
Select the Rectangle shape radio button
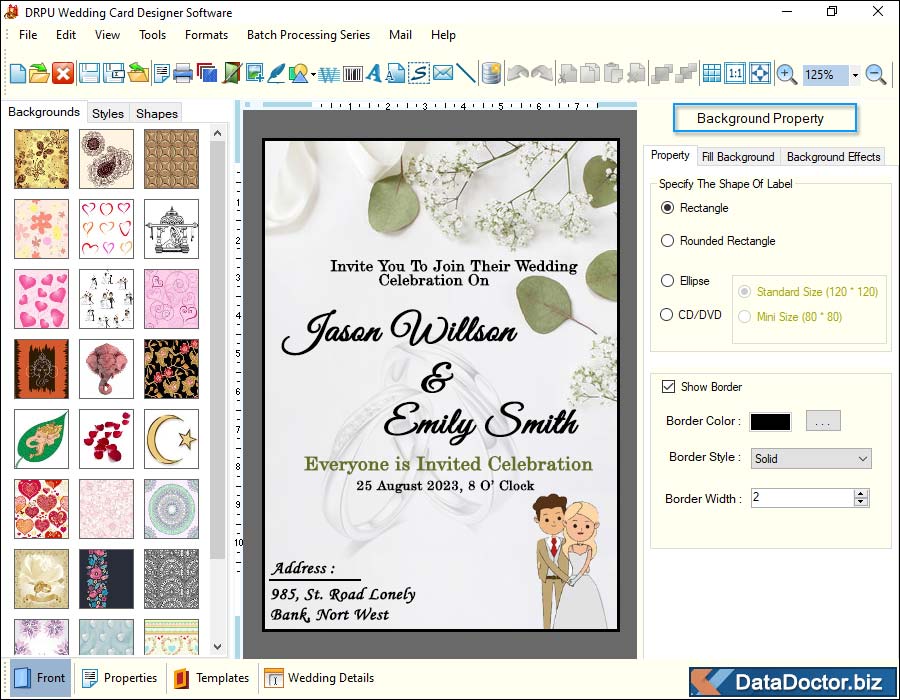coord(667,208)
